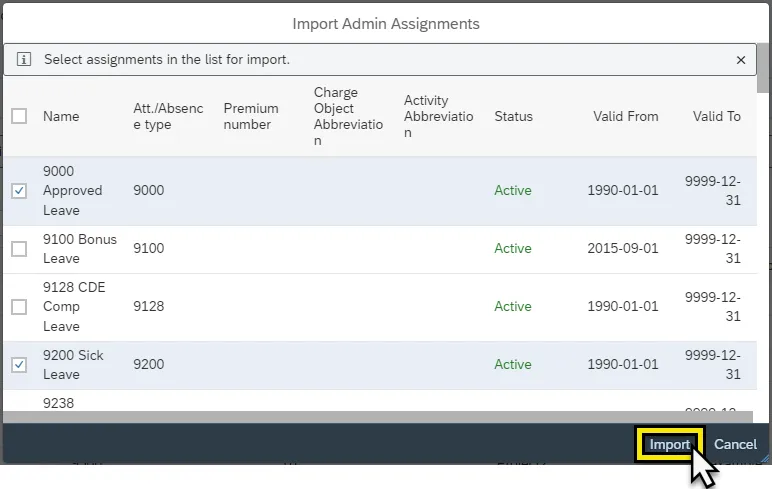Uncheck the 9200 Sick Leave checkbox

(19, 365)
